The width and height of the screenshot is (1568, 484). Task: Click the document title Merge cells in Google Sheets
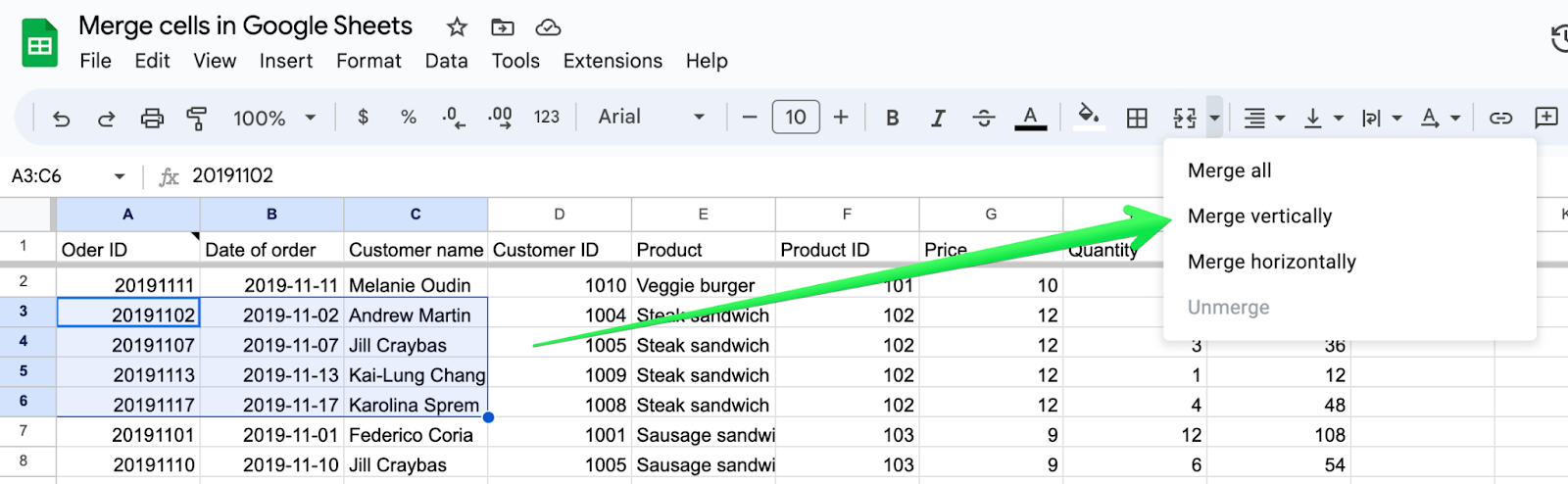coord(245,26)
